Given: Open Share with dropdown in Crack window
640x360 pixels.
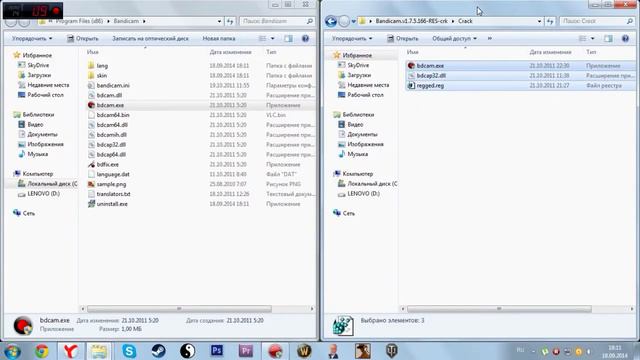Looking at the screenshot, I should pos(454,38).
